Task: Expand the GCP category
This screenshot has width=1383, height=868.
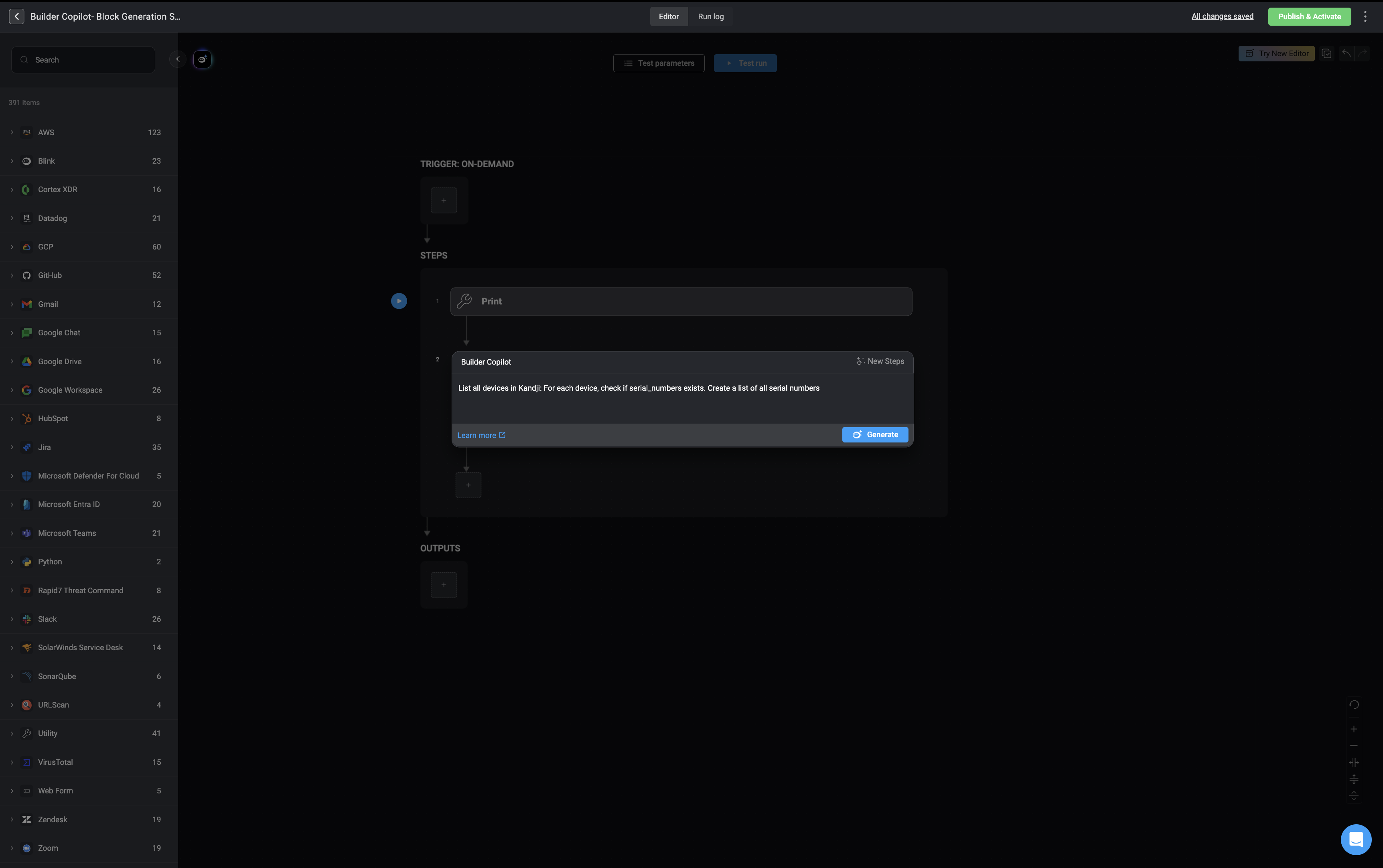Action: point(12,247)
